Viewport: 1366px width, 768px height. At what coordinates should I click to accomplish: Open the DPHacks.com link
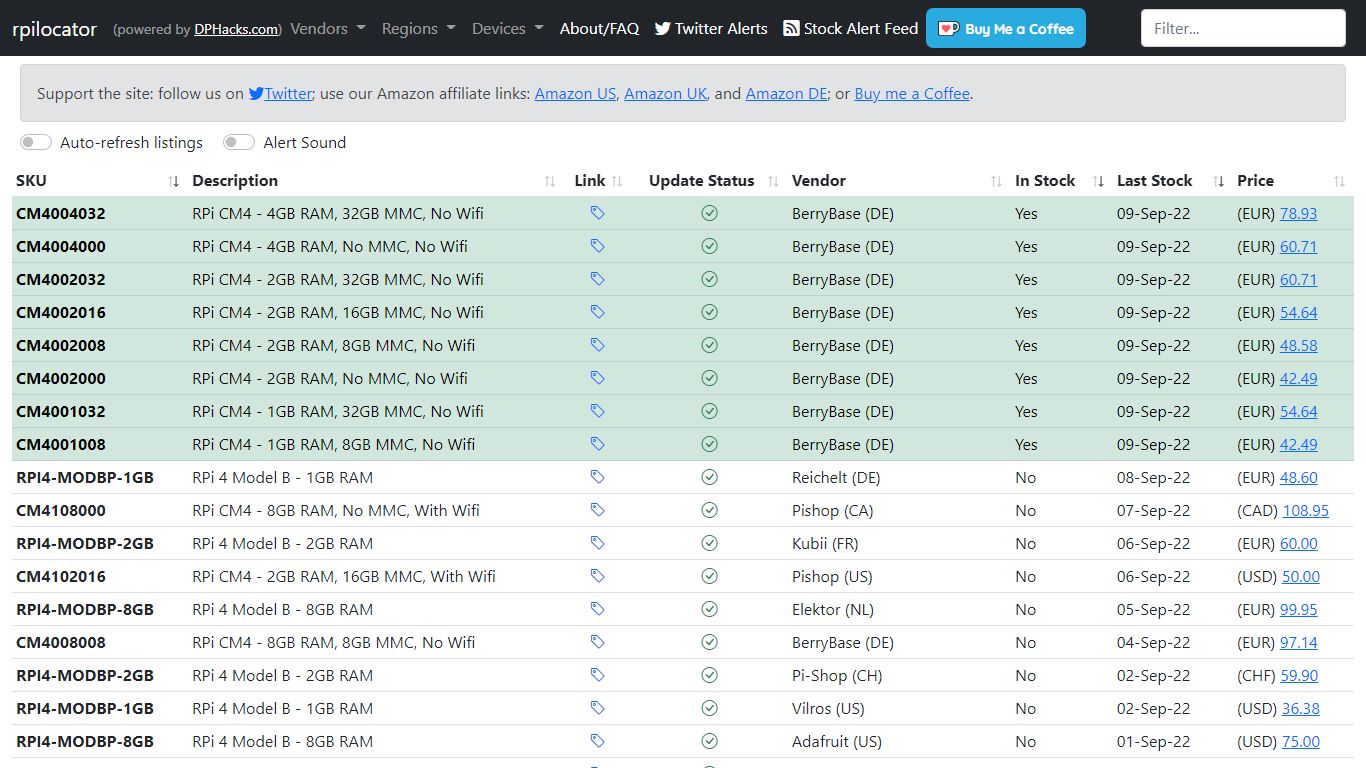[236, 29]
